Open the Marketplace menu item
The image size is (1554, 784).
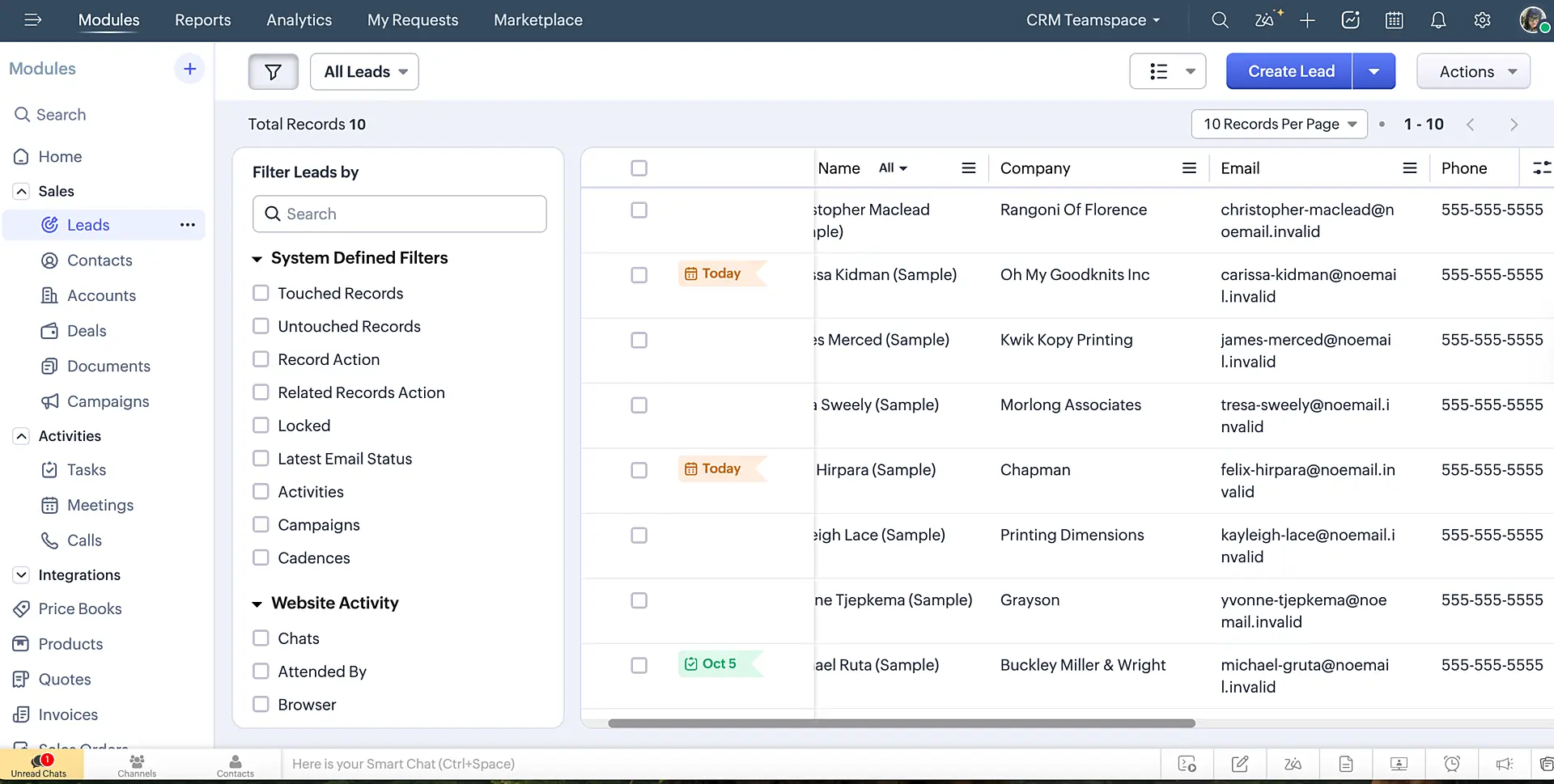(537, 20)
